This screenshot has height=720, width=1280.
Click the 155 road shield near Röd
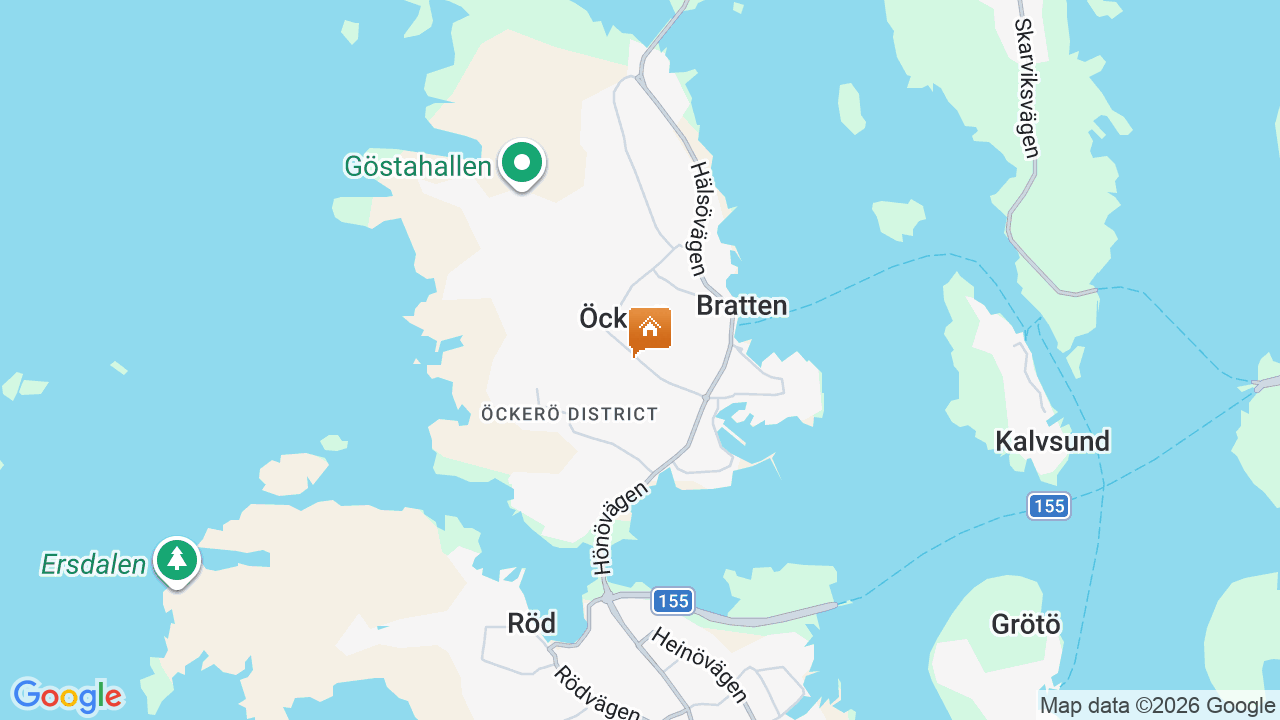pyautogui.click(x=673, y=601)
